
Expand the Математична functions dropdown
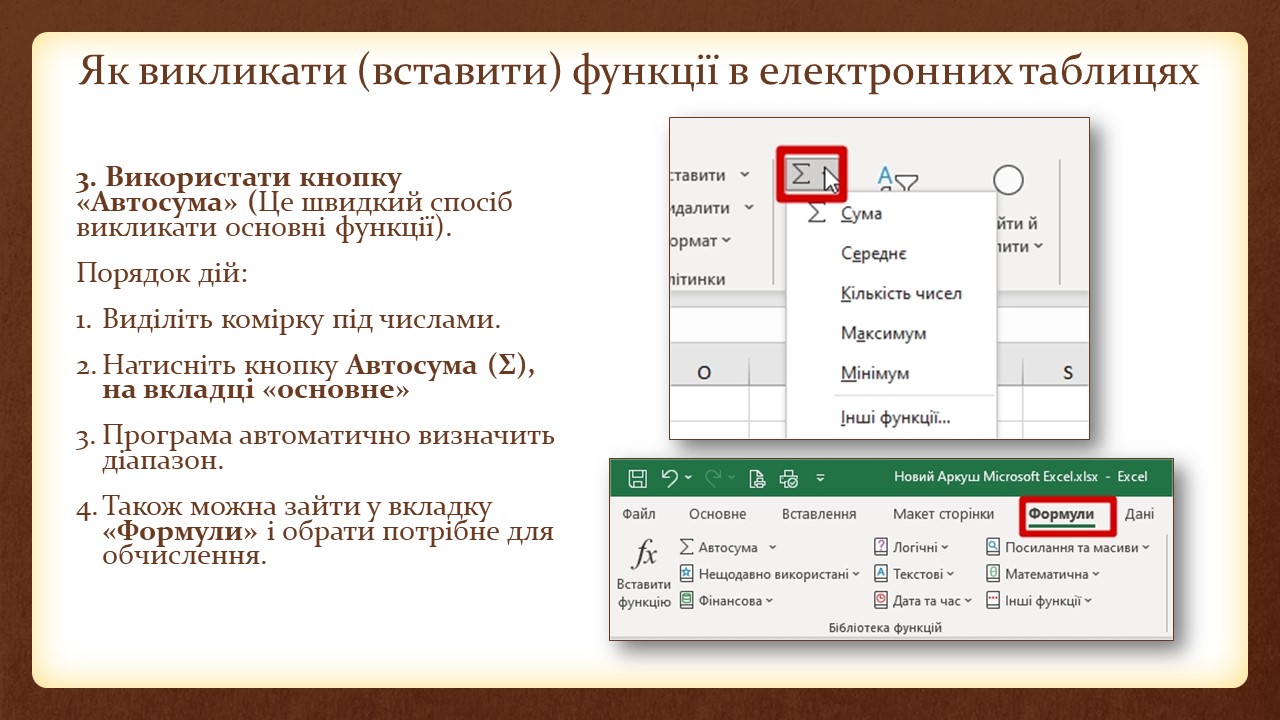1096,574
